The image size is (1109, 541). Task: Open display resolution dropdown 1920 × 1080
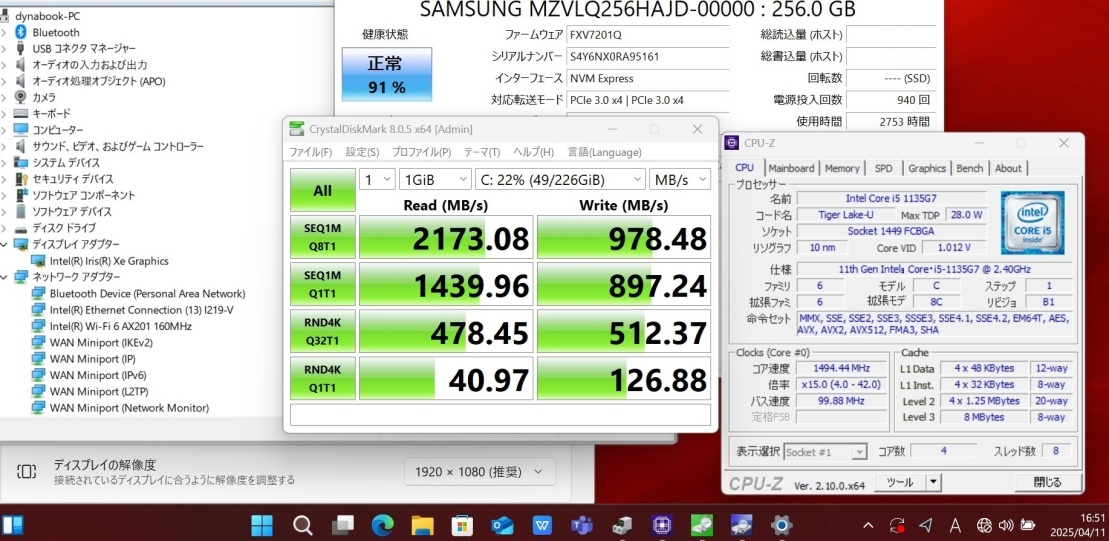tap(480, 472)
